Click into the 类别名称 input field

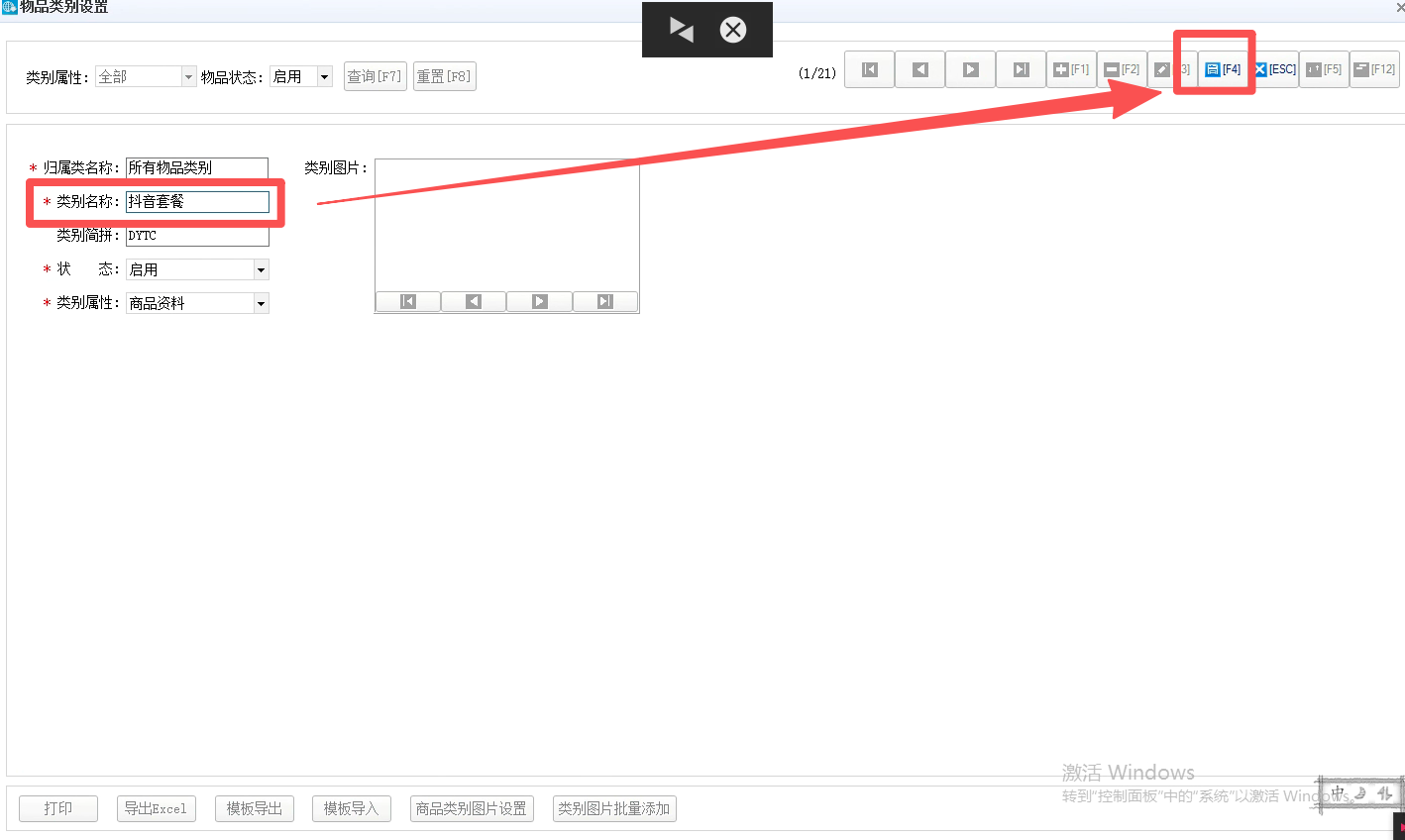[197, 201]
